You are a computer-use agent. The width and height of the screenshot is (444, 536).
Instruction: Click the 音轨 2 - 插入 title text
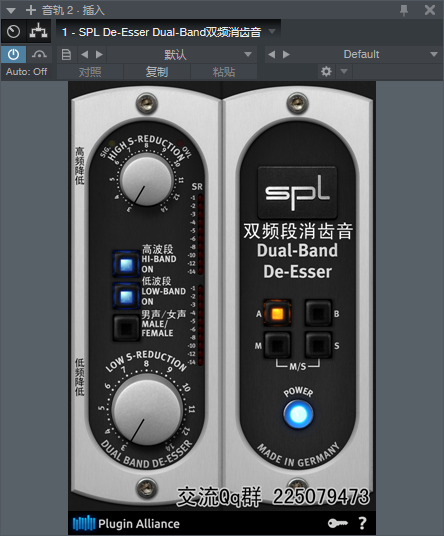(73, 10)
